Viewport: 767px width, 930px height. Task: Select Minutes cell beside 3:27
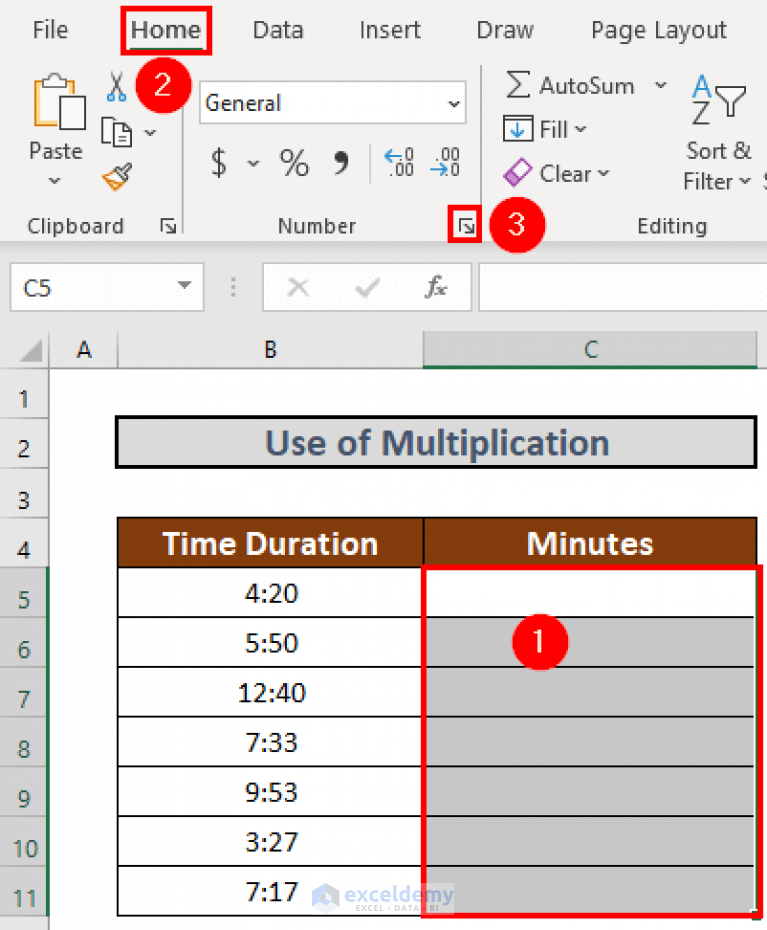pyautogui.click(x=590, y=842)
